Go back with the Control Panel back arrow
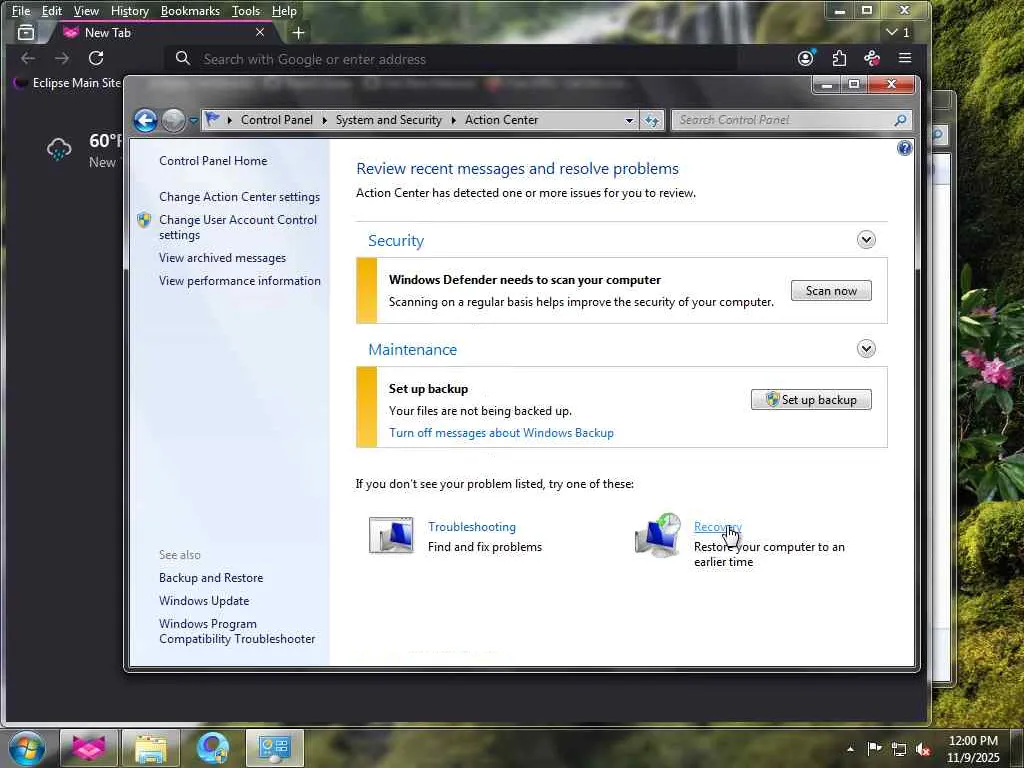The image size is (1024, 768). [145, 120]
